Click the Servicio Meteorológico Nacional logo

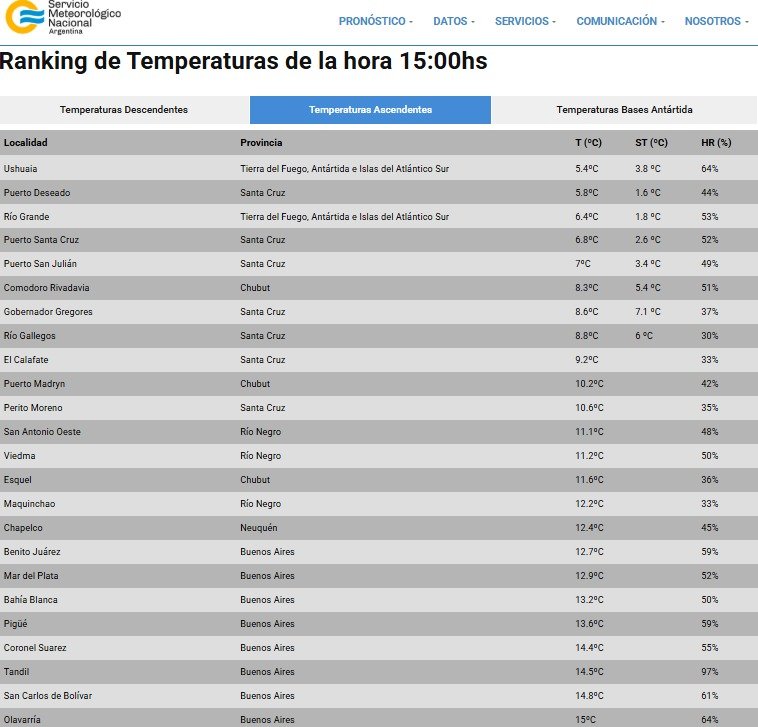click(58, 20)
